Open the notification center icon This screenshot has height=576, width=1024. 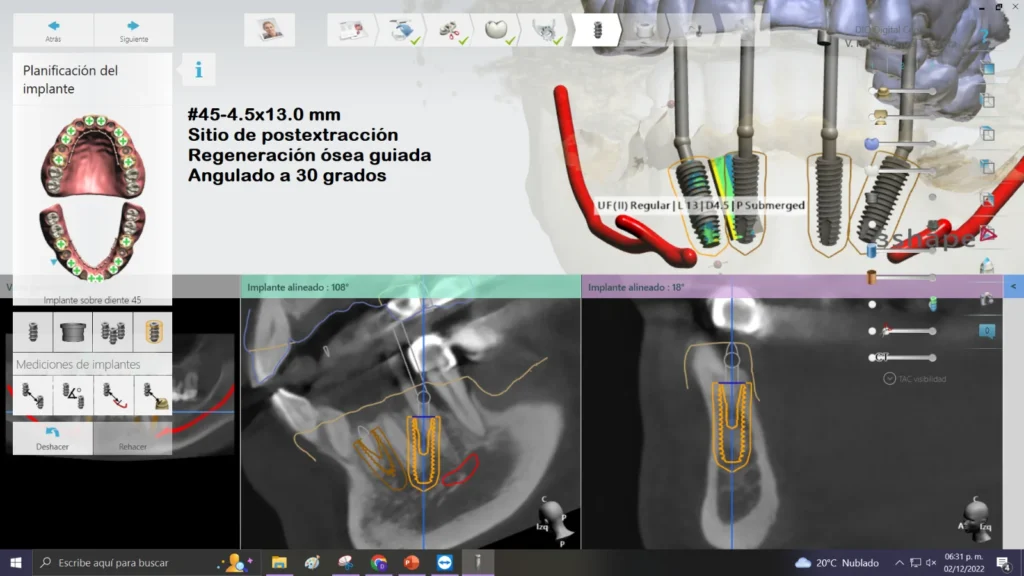tap(1004, 562)
